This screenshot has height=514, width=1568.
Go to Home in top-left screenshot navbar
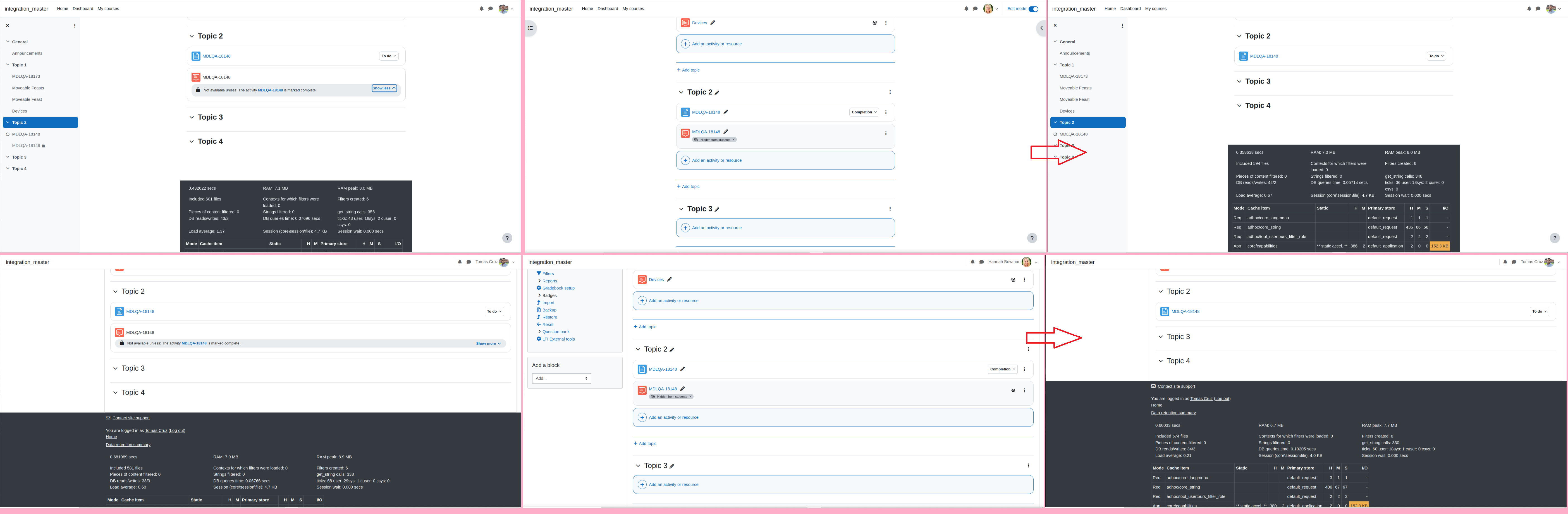(x=63, y=9)
